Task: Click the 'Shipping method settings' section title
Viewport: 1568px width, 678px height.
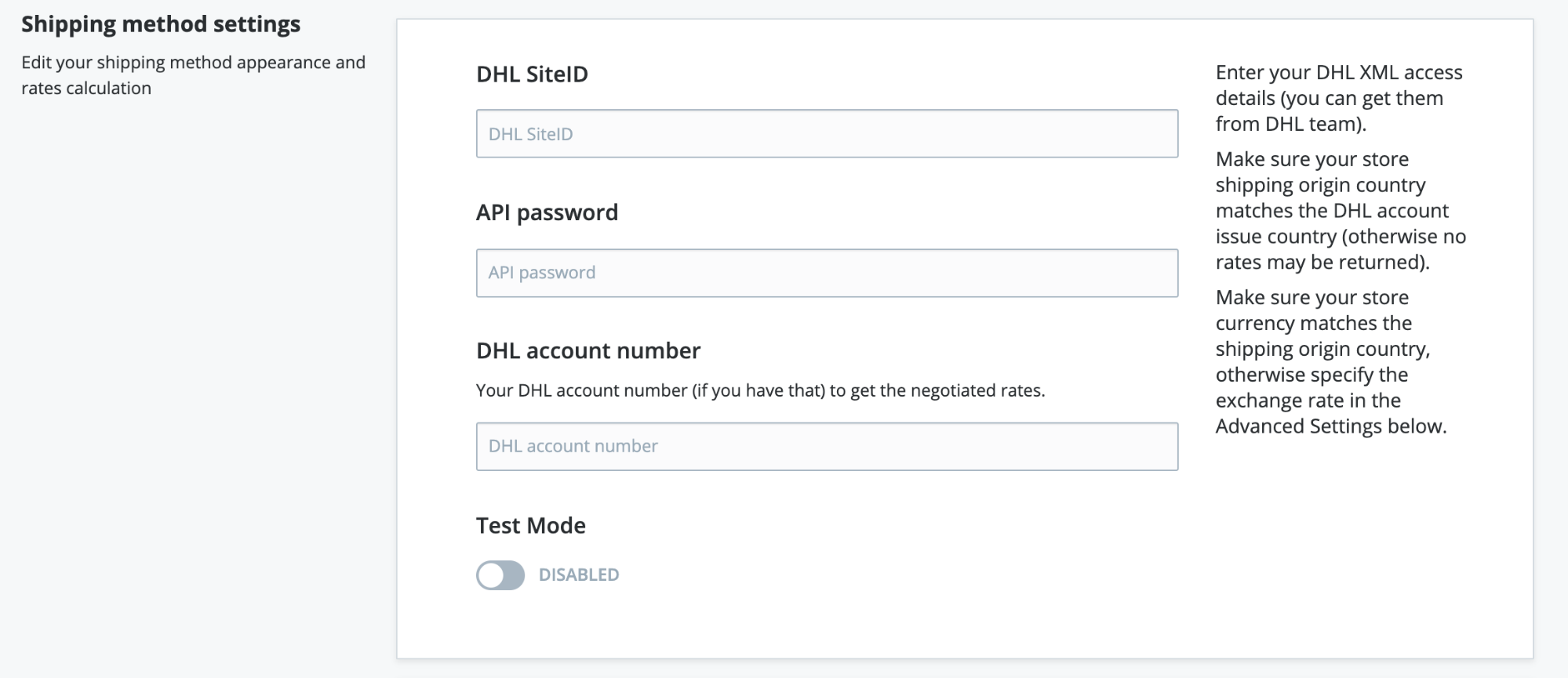Action: click(x=161, y=24)
